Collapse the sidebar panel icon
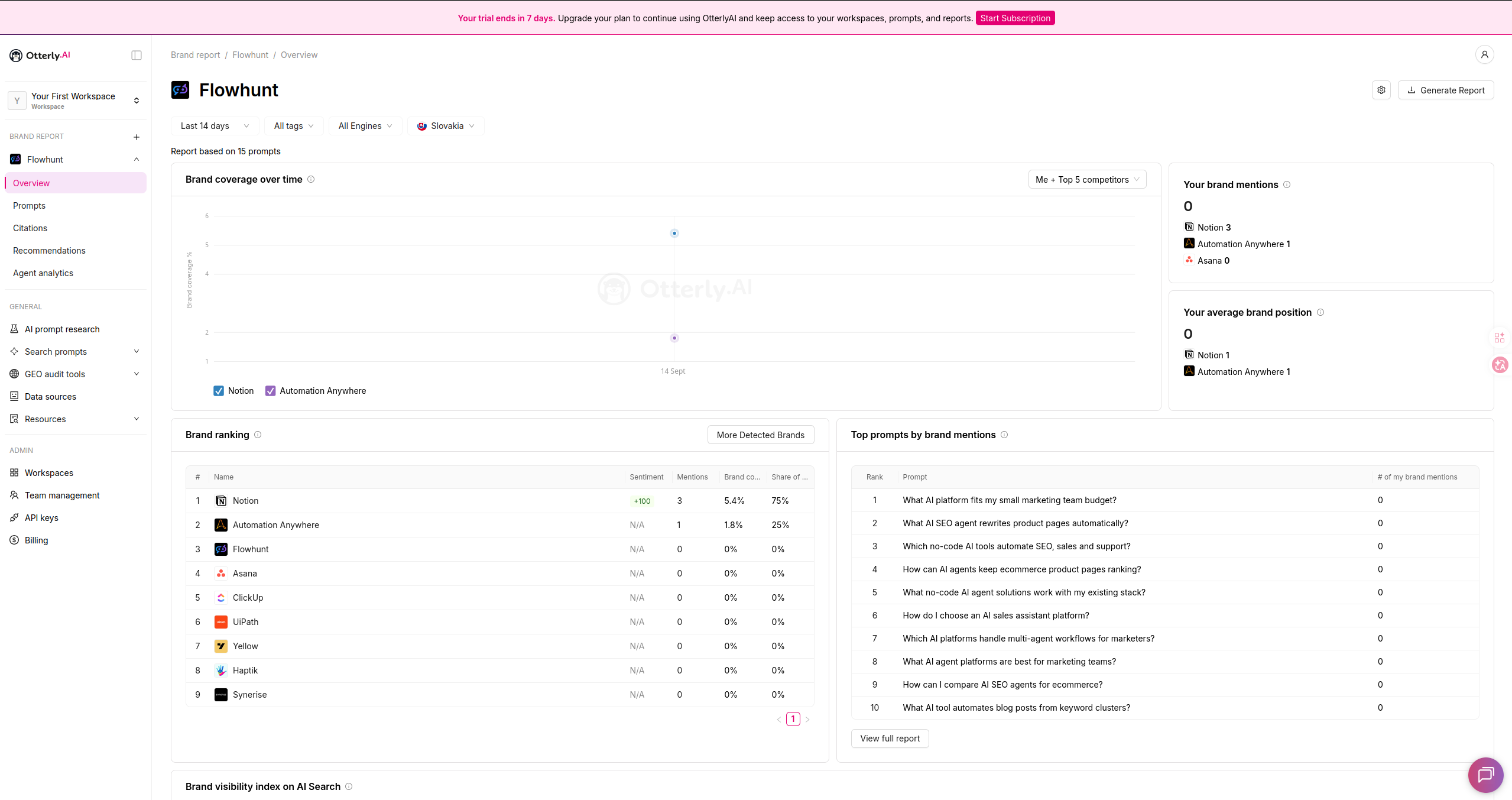The width and height of the screenshot is (1512, 800). pos(137,55)
